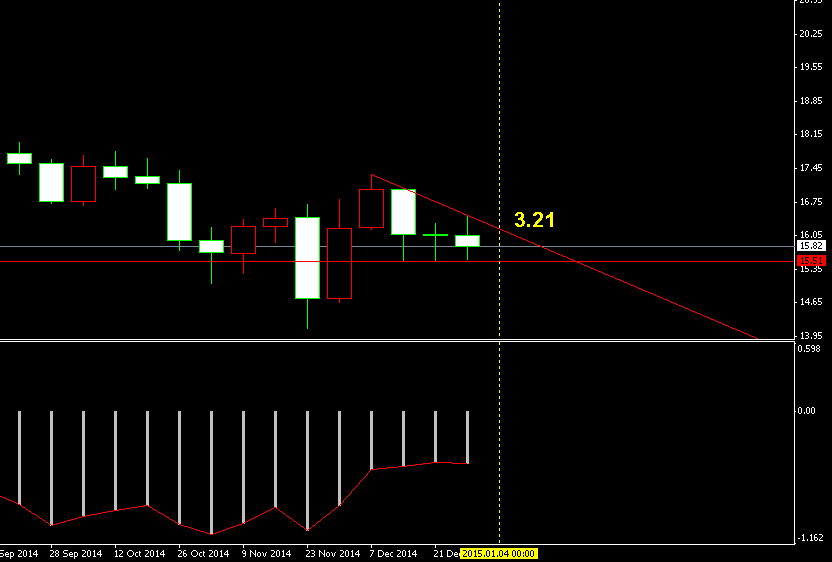
Task: Click the 26 Oct 2014 date label
Action: pos(203,553)
